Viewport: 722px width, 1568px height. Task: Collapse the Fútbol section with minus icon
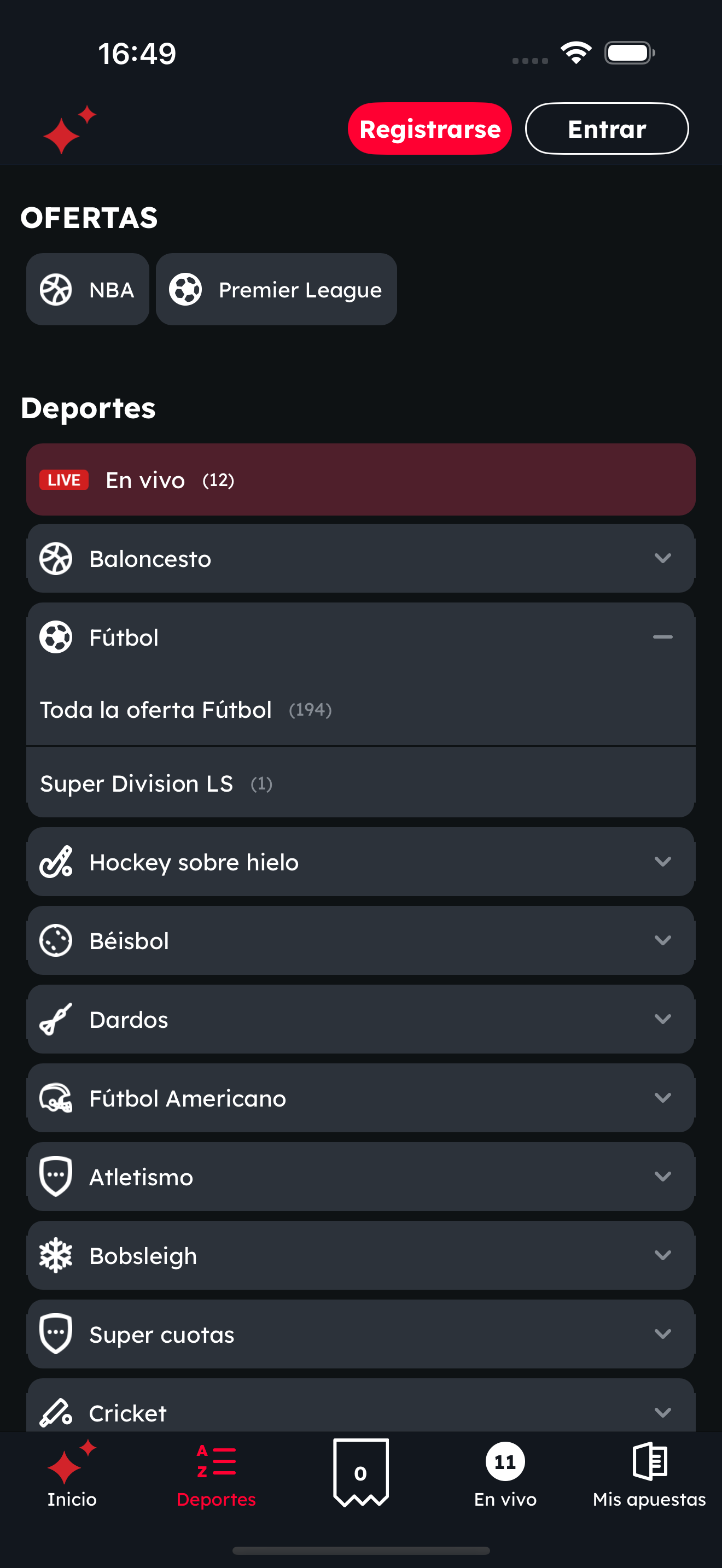[x=662, y=637]
